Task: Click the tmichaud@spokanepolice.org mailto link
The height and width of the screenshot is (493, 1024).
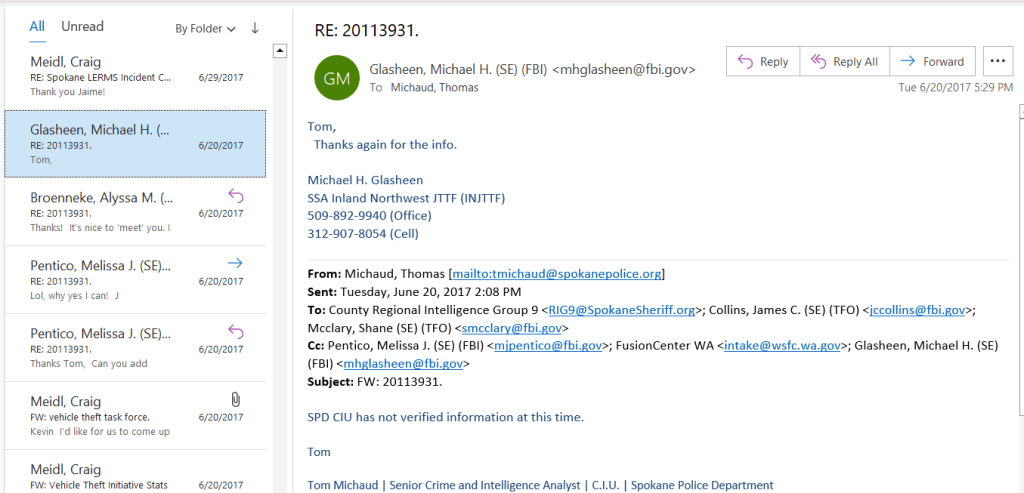Action: pyautogui.click(x=558, y=273)
